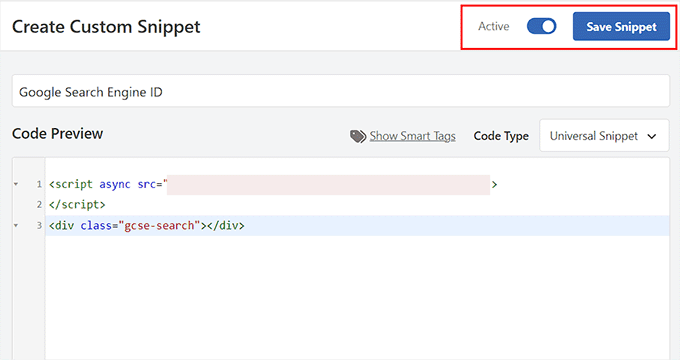The width and height of the screenshot is (680, 360).
Task: Click the redacted src URL in line 1
Action: [x=328, y=185]
